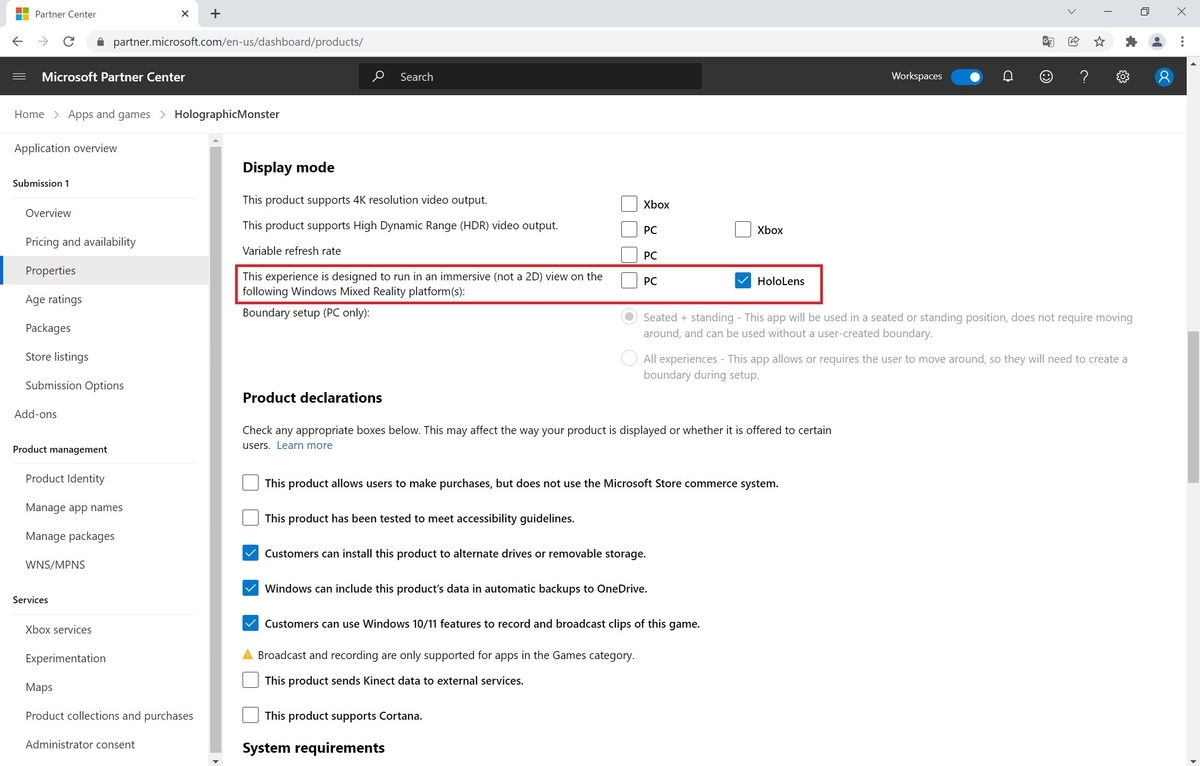The height and width of the screenshot is (766, 1200).
Task: Open Submission Options page
Action: click(x=75, y=385)
